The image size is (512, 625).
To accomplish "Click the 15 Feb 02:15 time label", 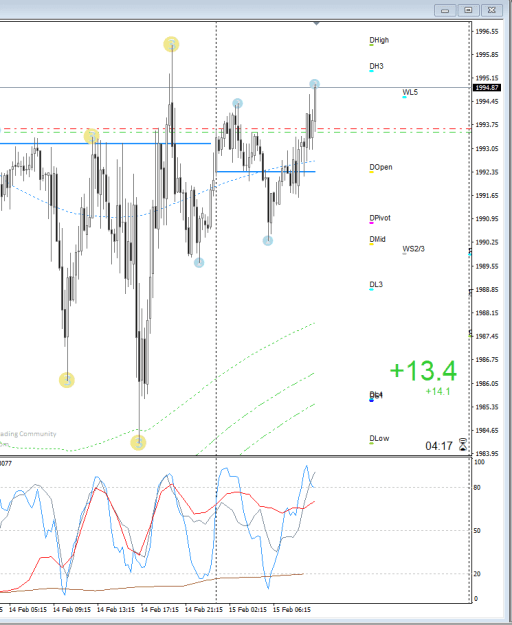I will (247, 610).
